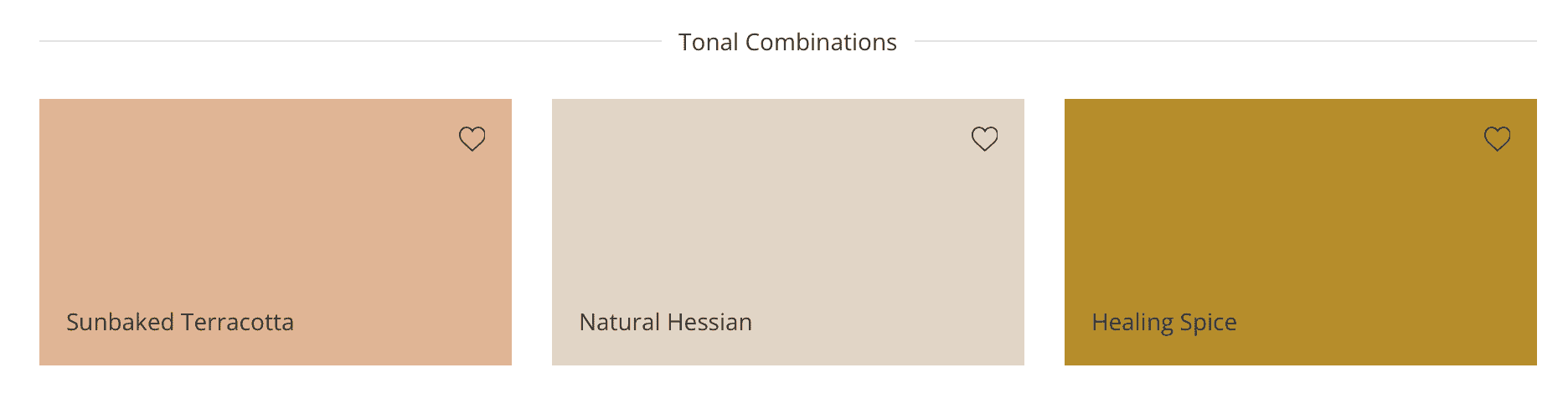Viewport: 1568px width, 404px height.
Task: Wishlist the last tonal combination colour
Action: 1498,138
